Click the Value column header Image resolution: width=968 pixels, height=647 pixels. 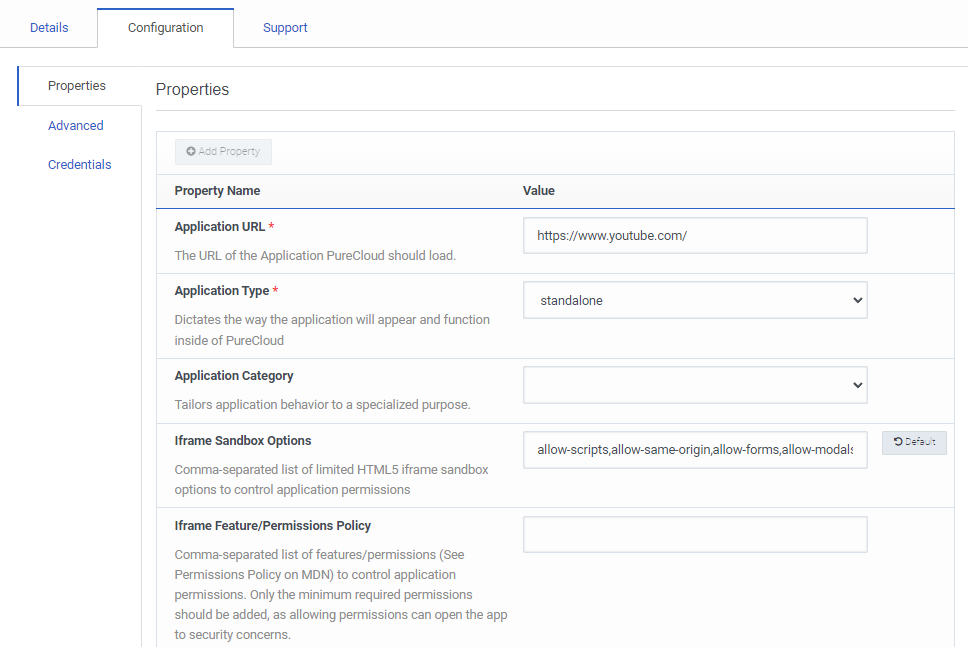(x=539, y=191)
